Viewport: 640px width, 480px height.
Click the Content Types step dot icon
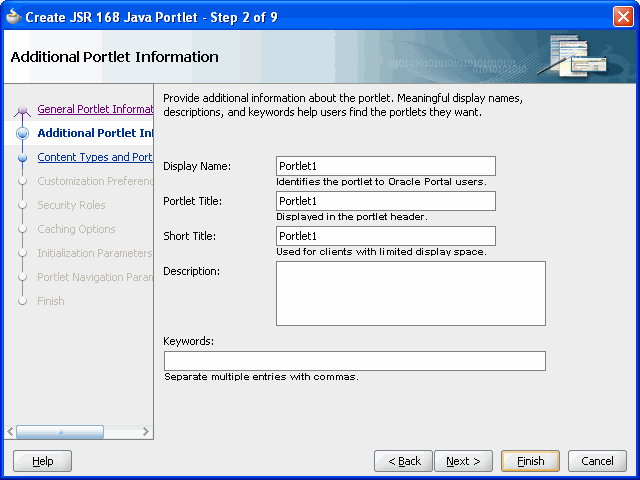[x=22, y=158]
